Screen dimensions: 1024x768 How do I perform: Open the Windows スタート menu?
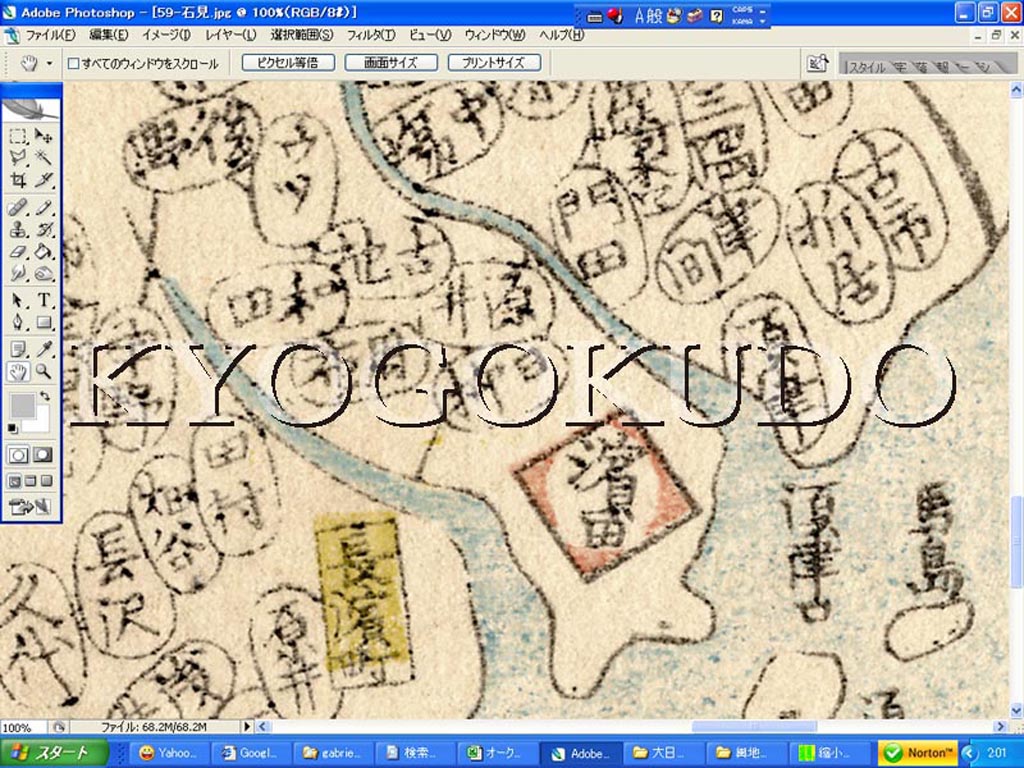pyautogui.click(x=54, y=753)
